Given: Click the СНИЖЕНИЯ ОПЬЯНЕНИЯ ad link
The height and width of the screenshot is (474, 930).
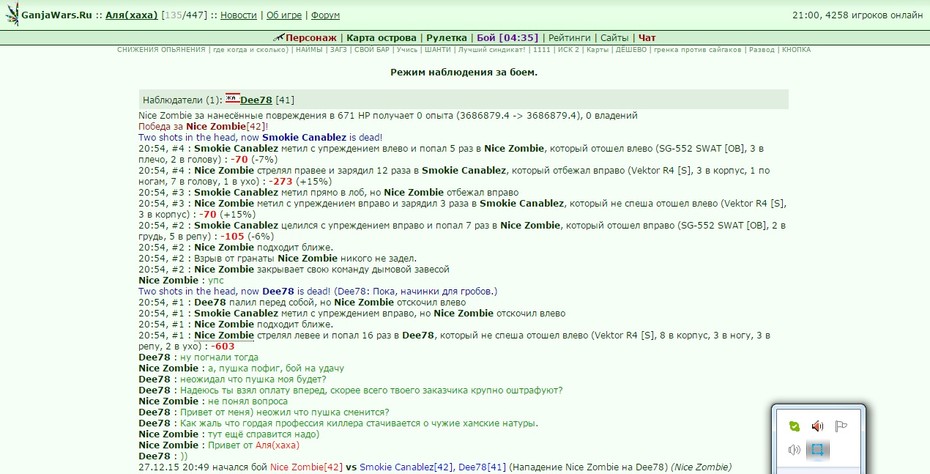Looking at the screenshot, I should click(x=161, y=50).
